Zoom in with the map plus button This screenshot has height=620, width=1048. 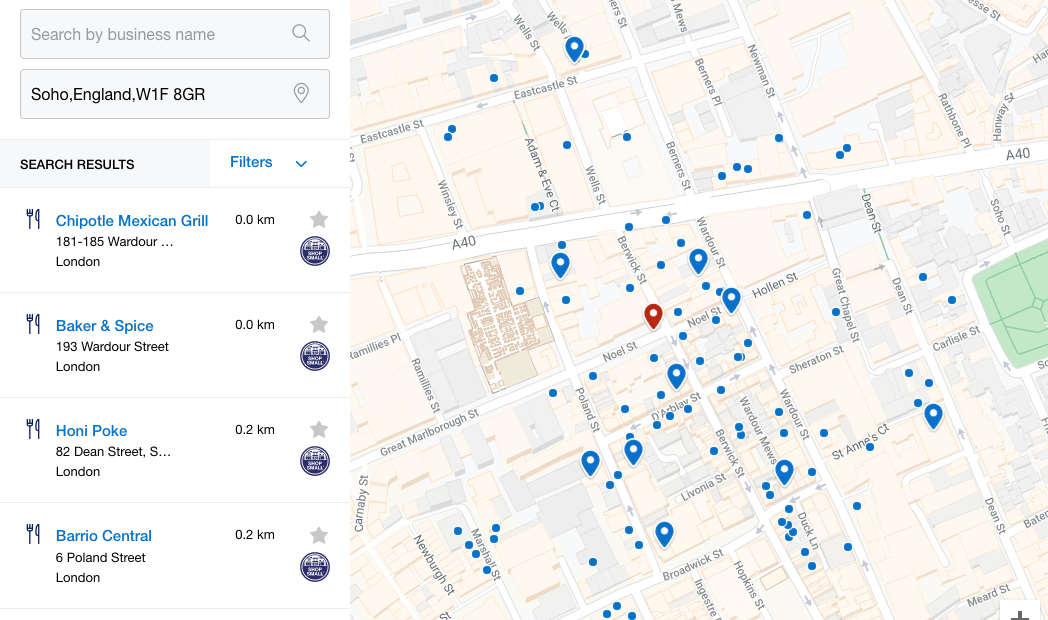point(1020,612)
